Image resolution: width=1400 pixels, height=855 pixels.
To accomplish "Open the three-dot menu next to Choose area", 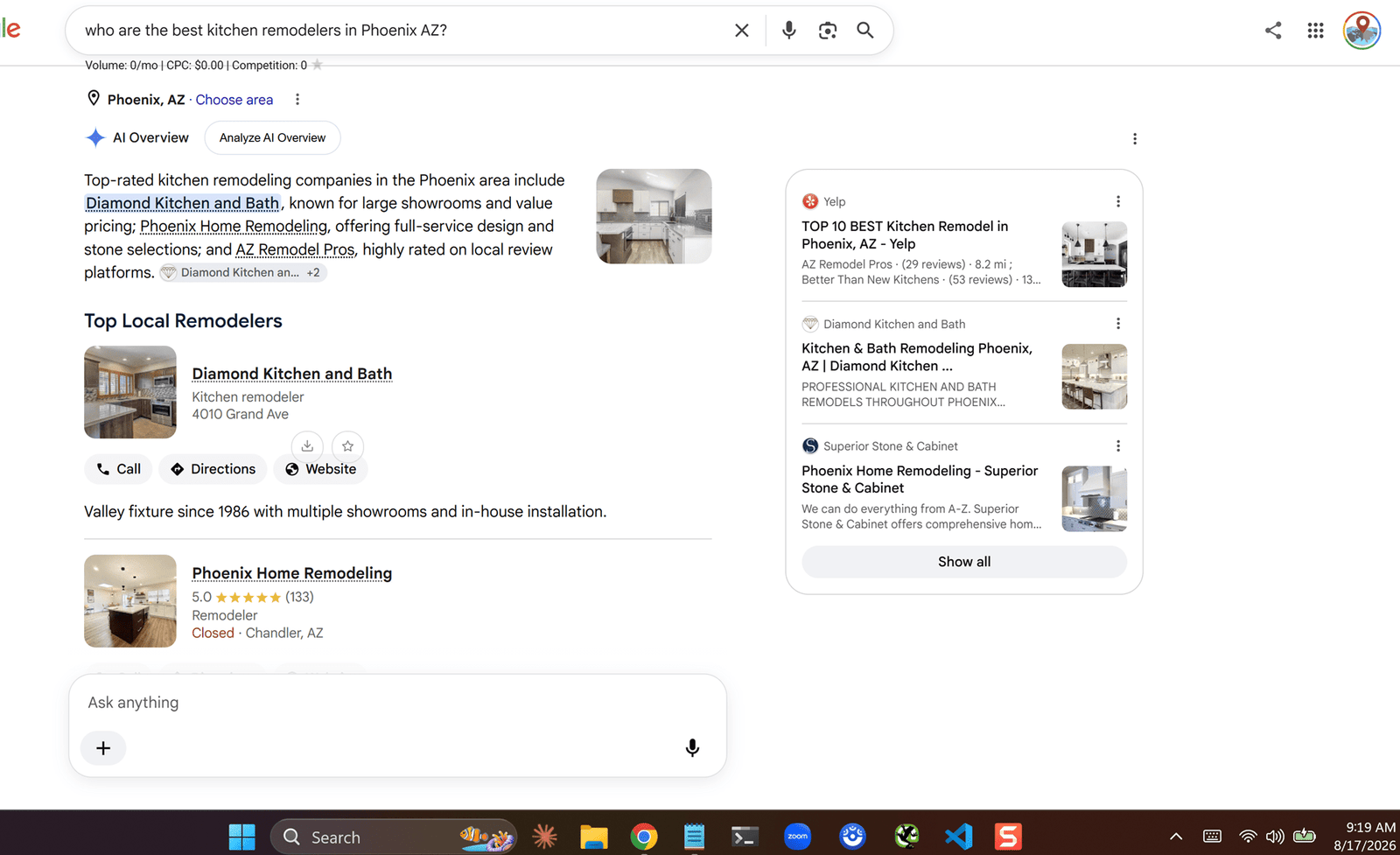I will (x=297, y=100).
